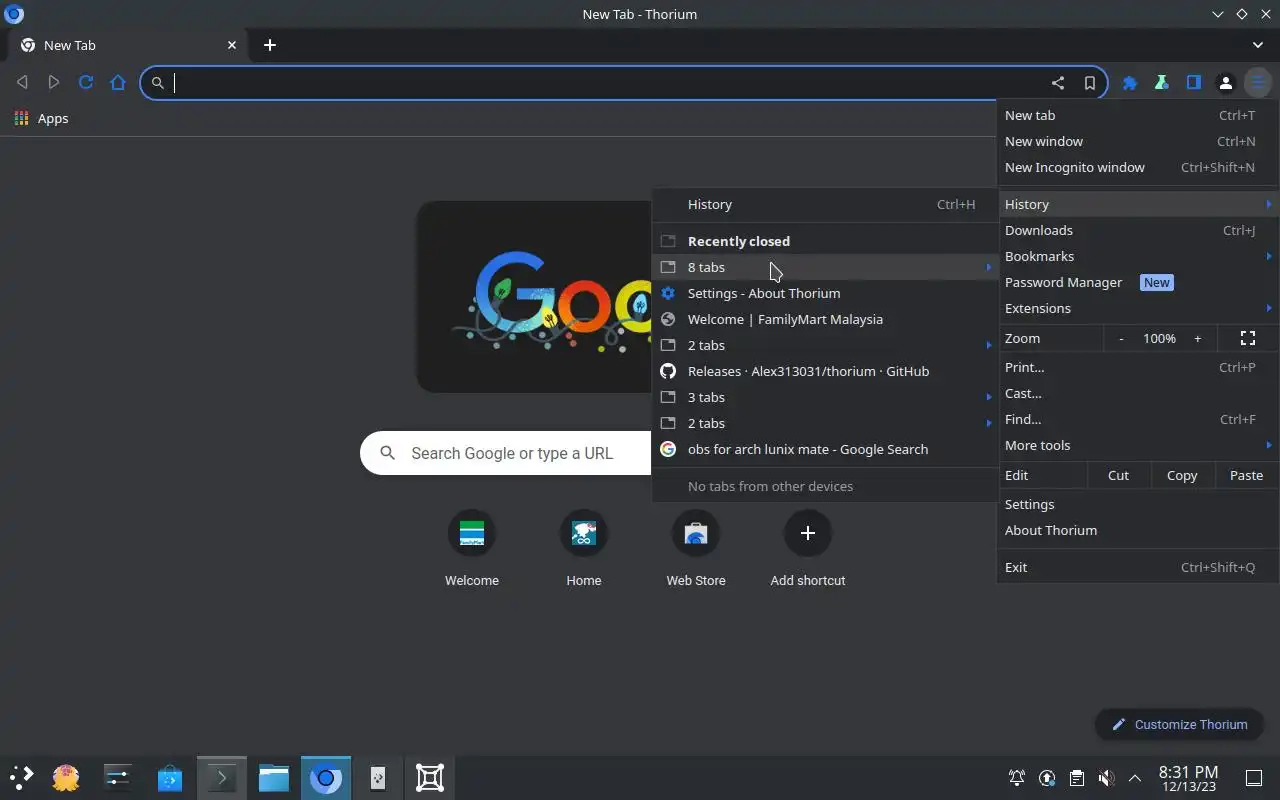Expand the Extensions submenu

click(1138, 308)
